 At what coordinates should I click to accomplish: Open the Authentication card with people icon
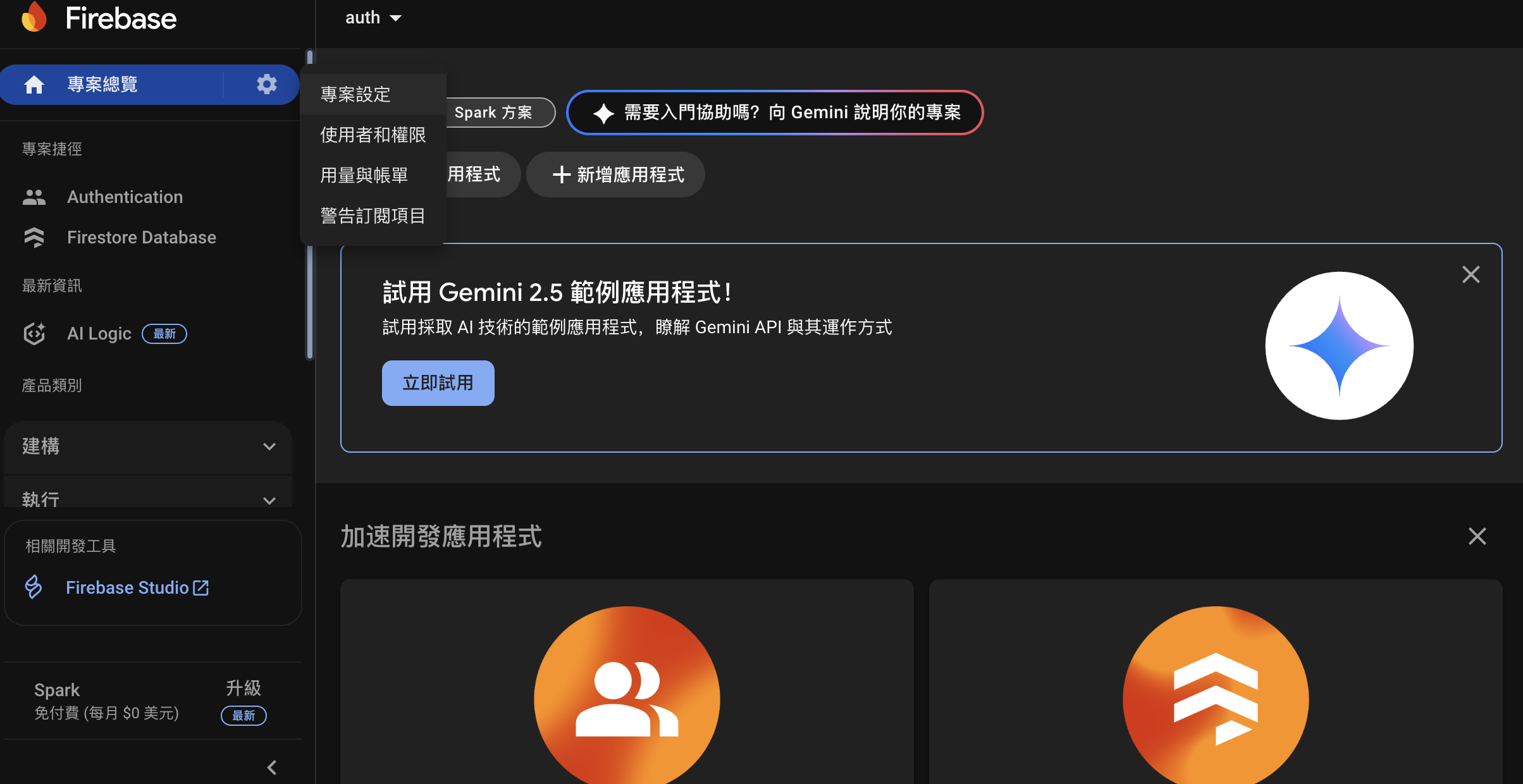(x=627, y=682)
